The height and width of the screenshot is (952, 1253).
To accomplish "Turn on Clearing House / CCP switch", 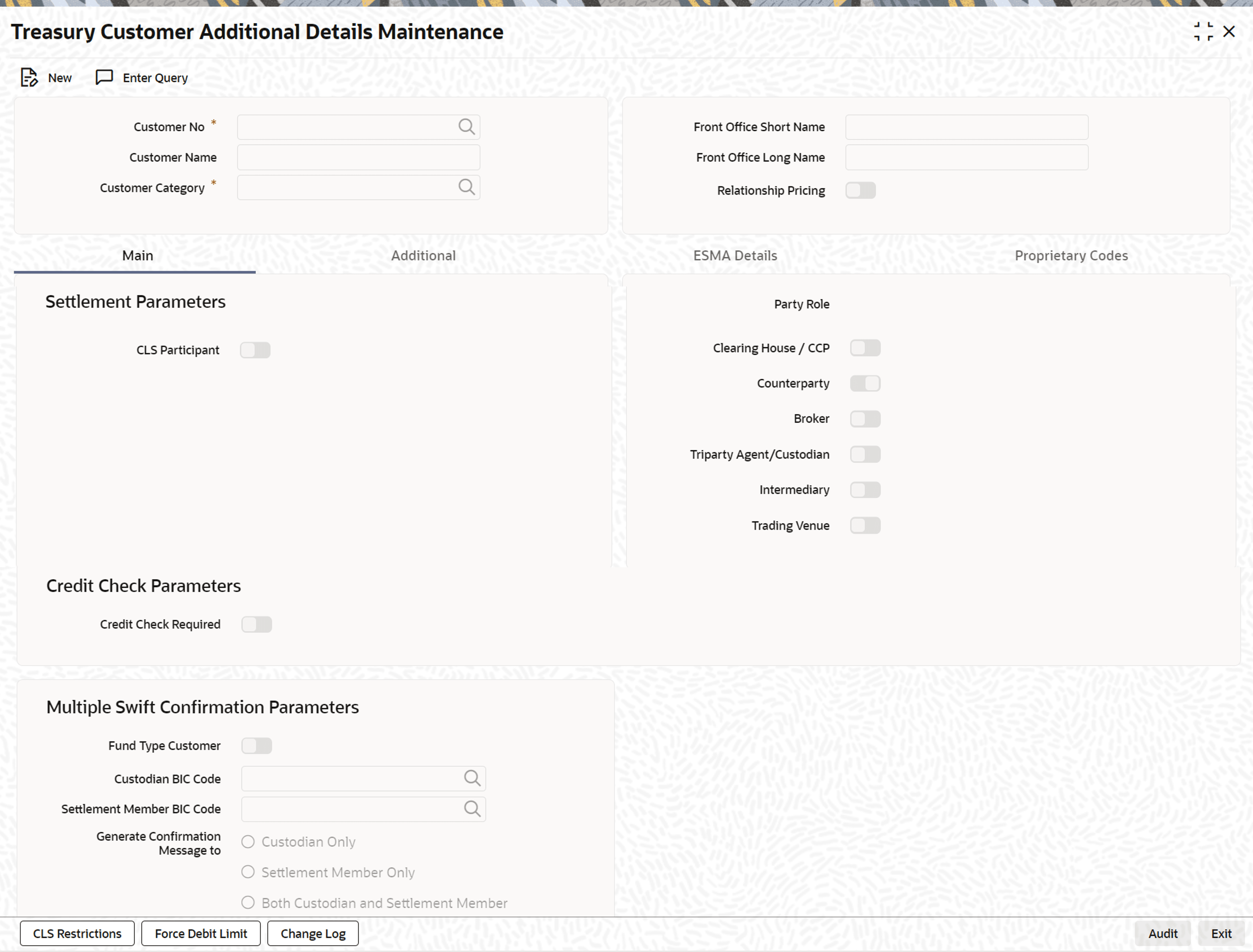I will point(865,348).
